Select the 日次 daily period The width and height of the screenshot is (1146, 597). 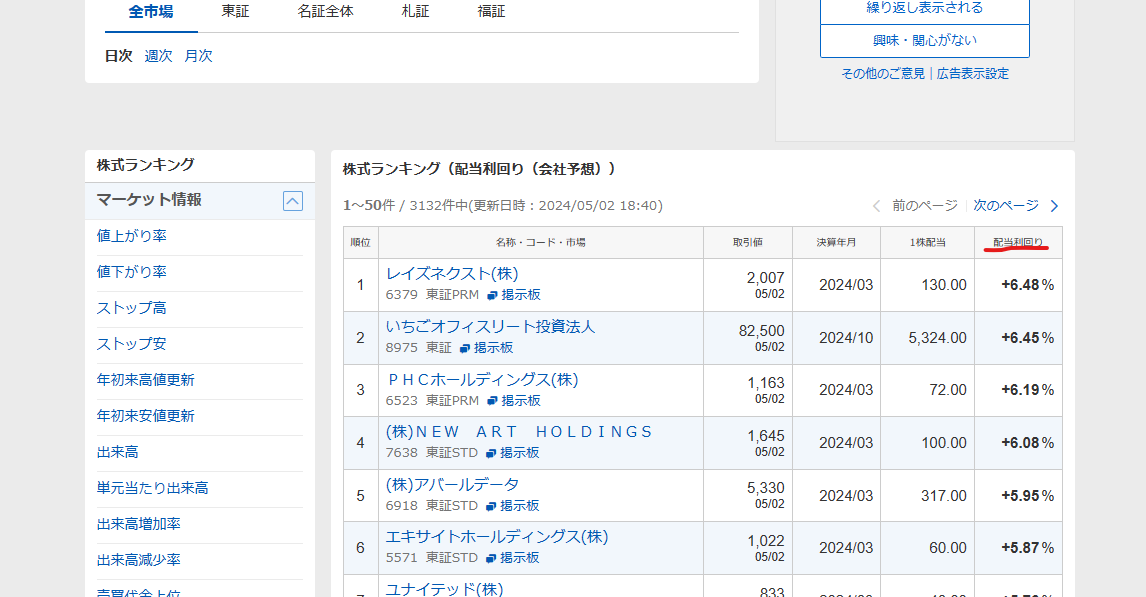point(118,56)
